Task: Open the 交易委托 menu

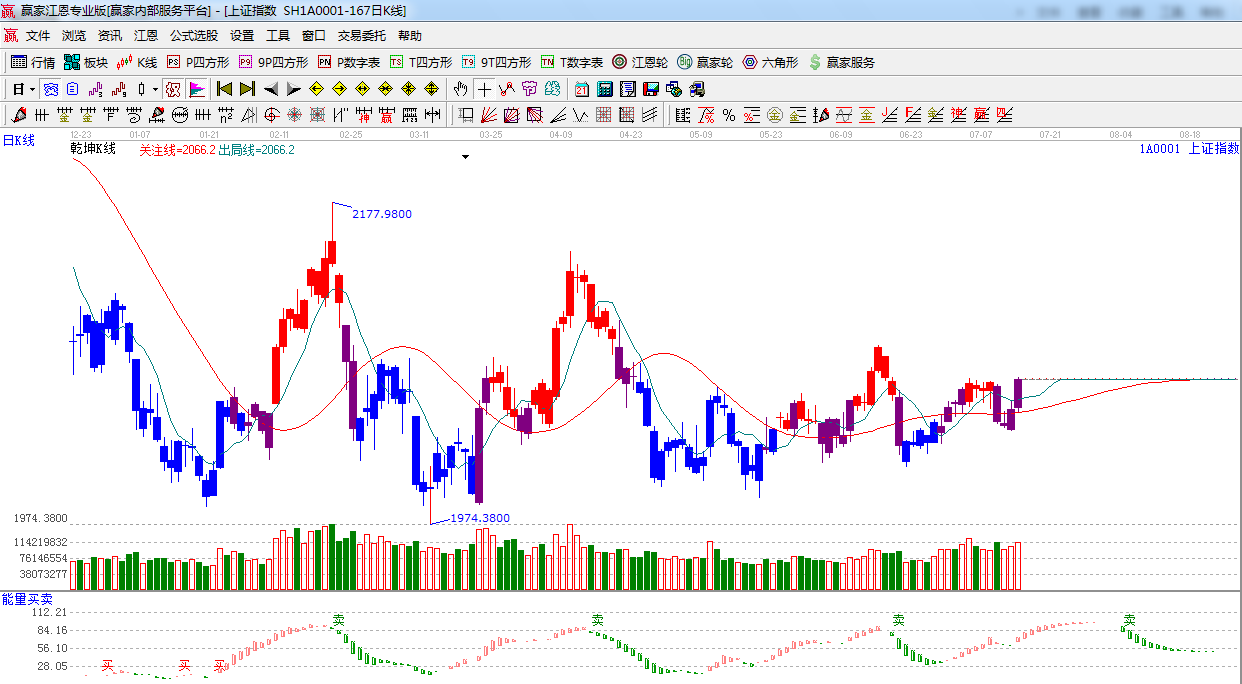Action: tap(361, 36)
